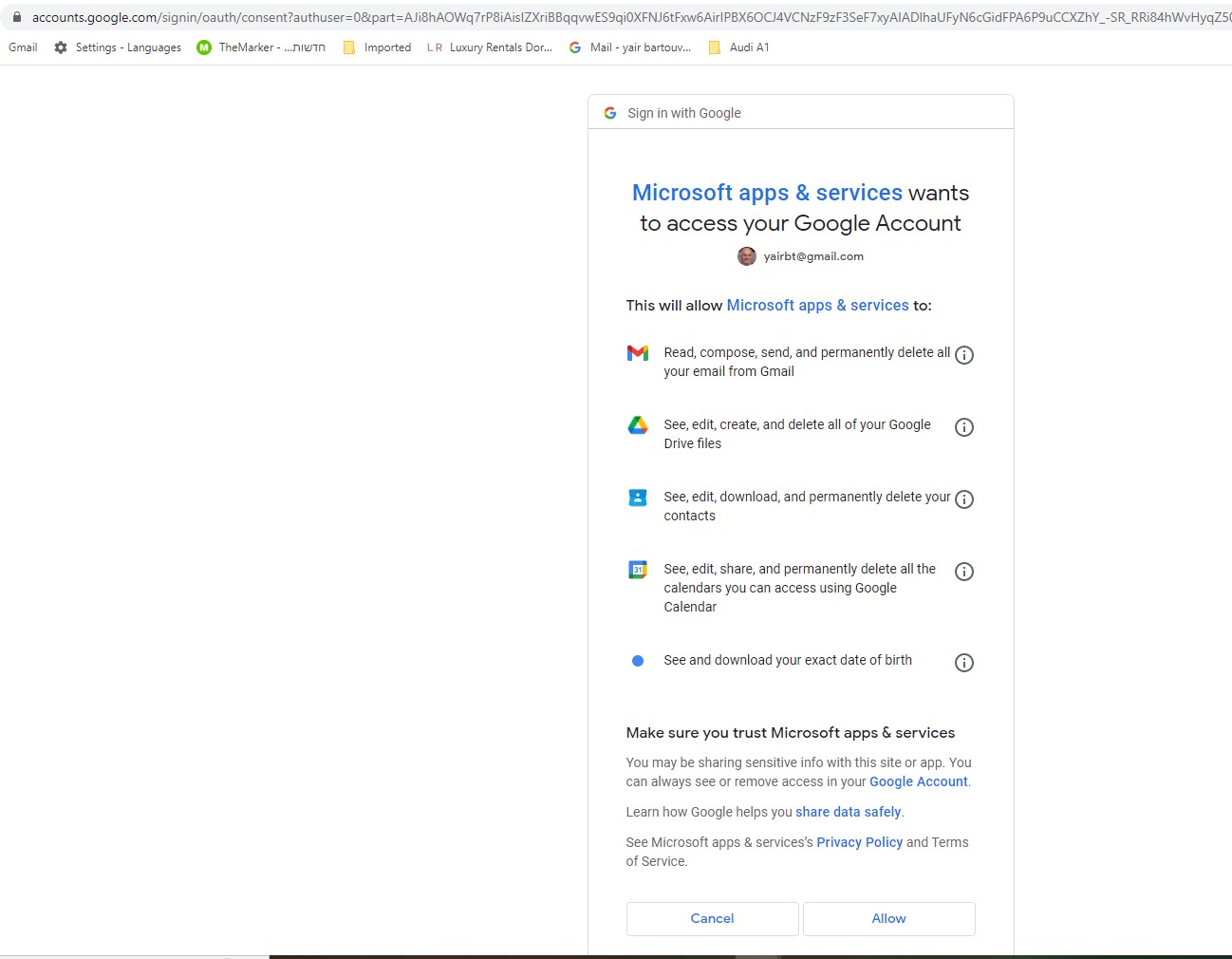Open the Google Account link
The height and width of the screenshot is (959, 1232).
point(919,781)
